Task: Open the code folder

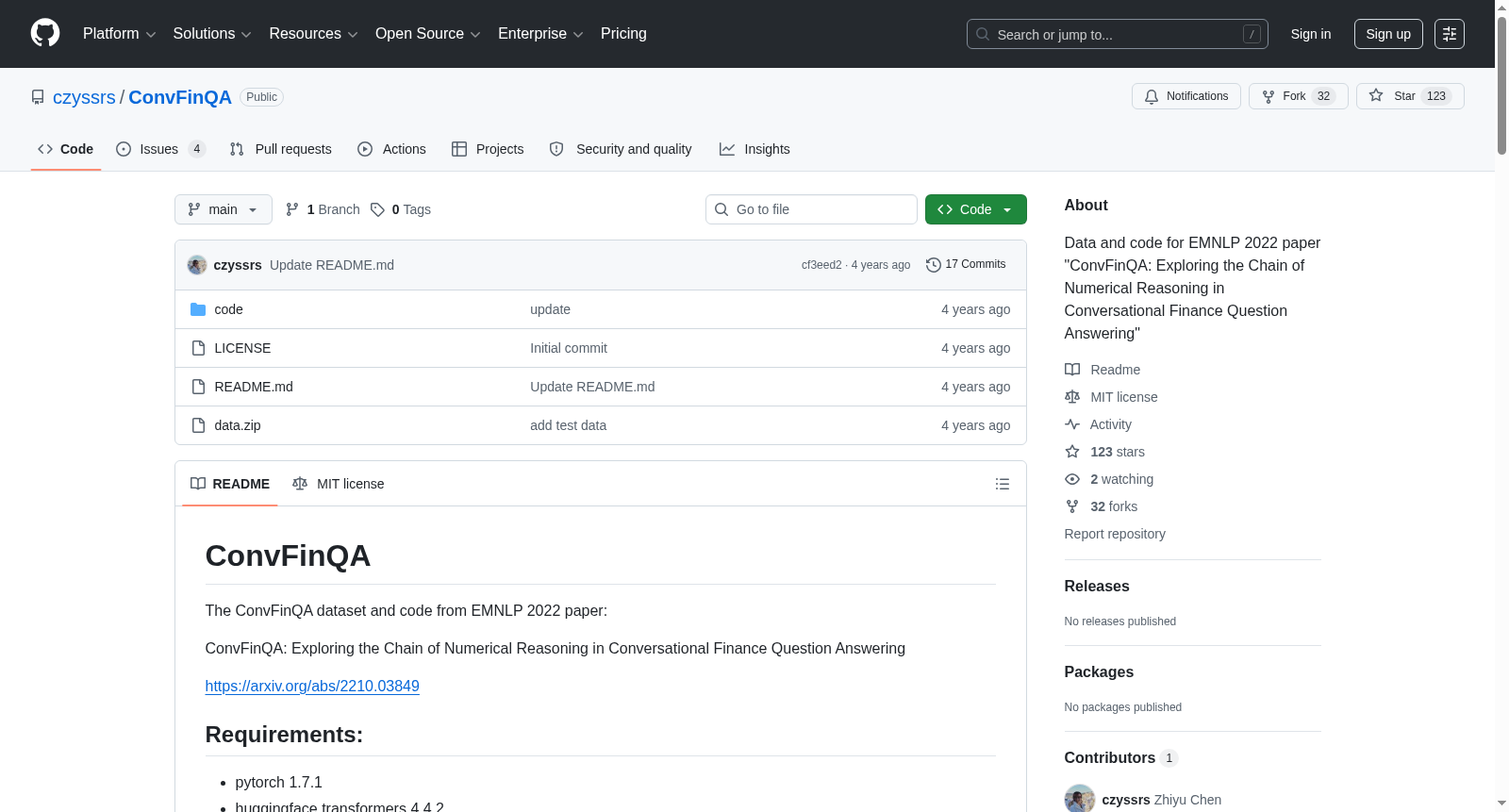Action: pos(229,309)
